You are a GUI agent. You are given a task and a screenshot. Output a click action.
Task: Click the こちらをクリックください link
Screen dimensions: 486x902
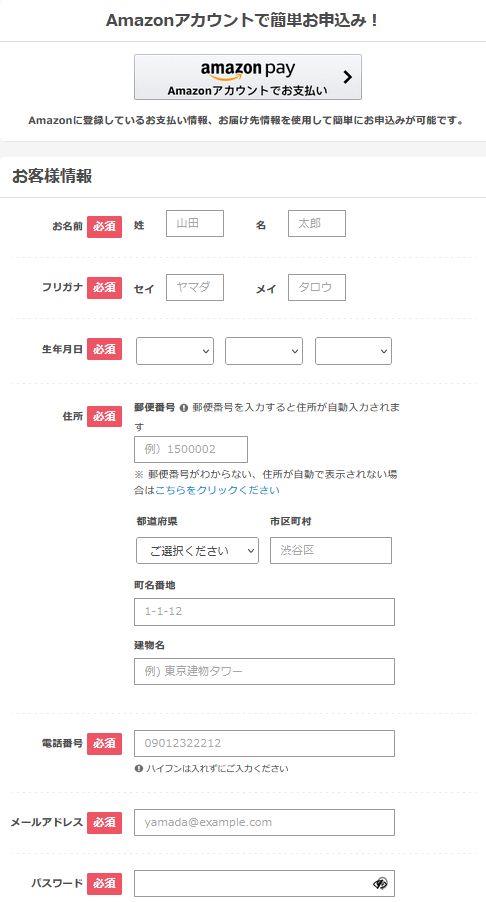pos(217,490)
